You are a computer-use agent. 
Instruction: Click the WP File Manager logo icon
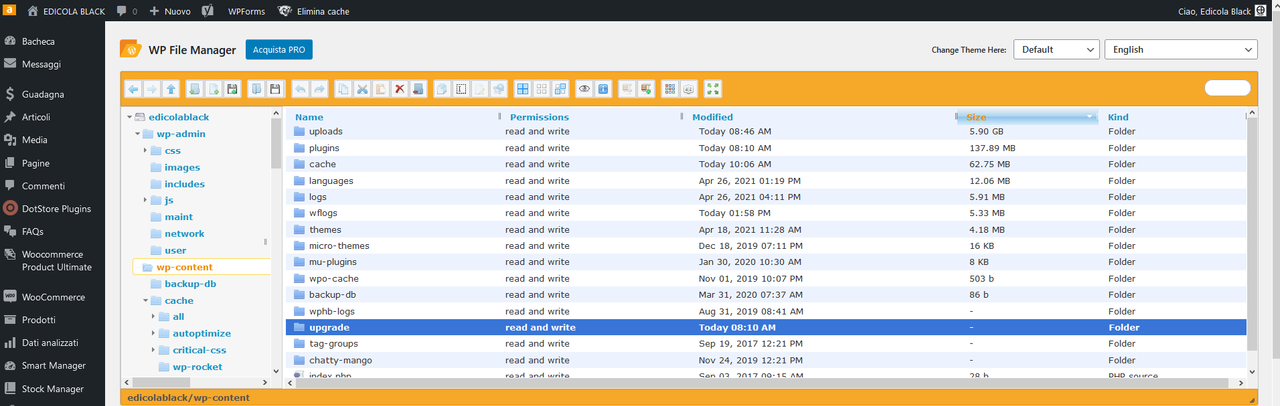[131, 49]
